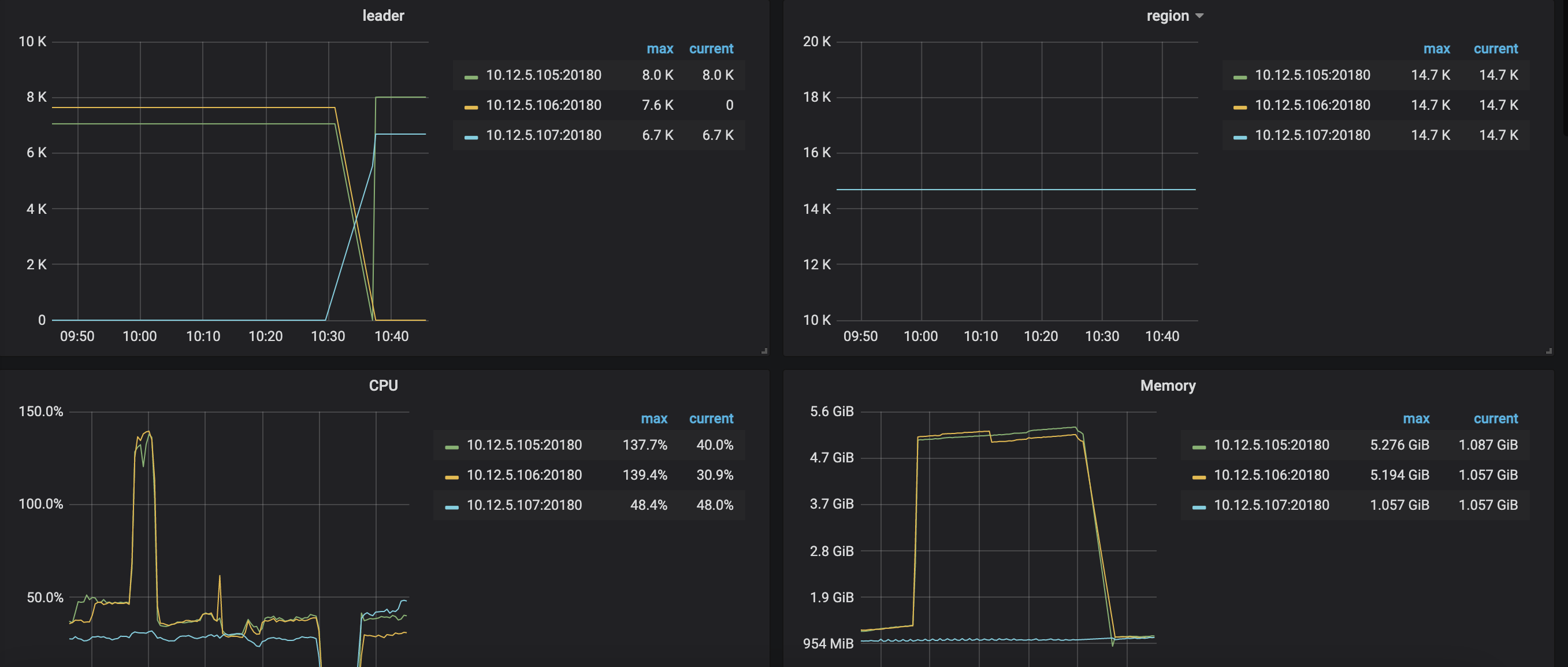Click green color swatch for 10.12.5.105 in region legend
The image size is (1568, 667).
[x=1239, y=77]
